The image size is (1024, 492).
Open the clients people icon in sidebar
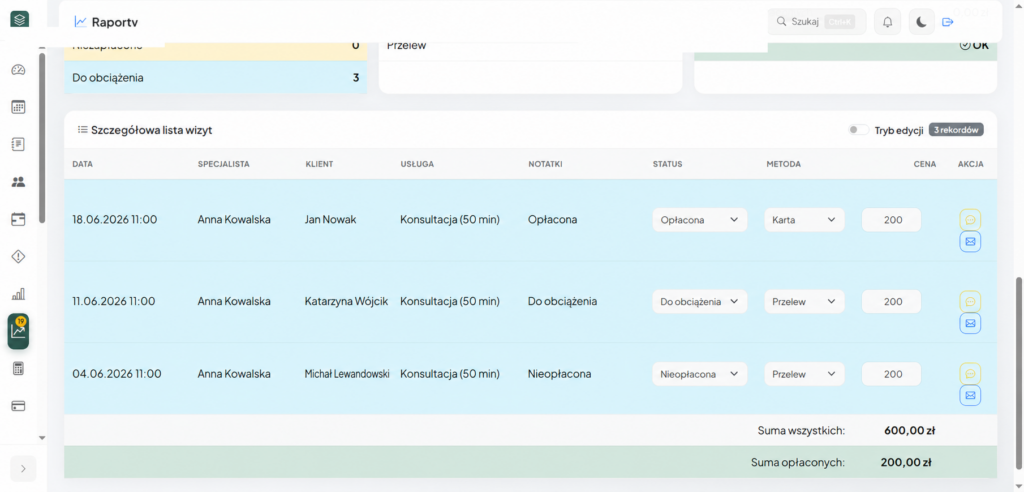click(19, 182)
